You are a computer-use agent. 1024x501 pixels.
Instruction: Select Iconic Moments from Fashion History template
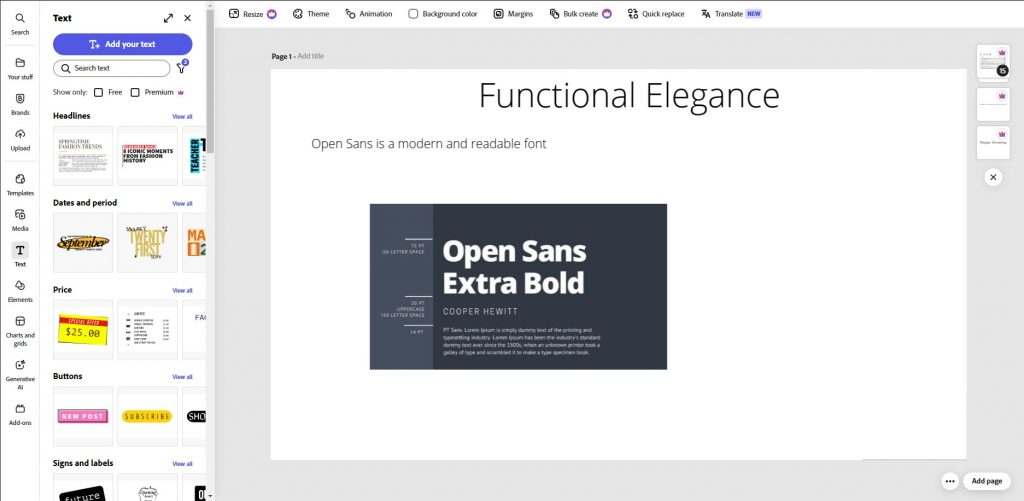tap(148, 155)
